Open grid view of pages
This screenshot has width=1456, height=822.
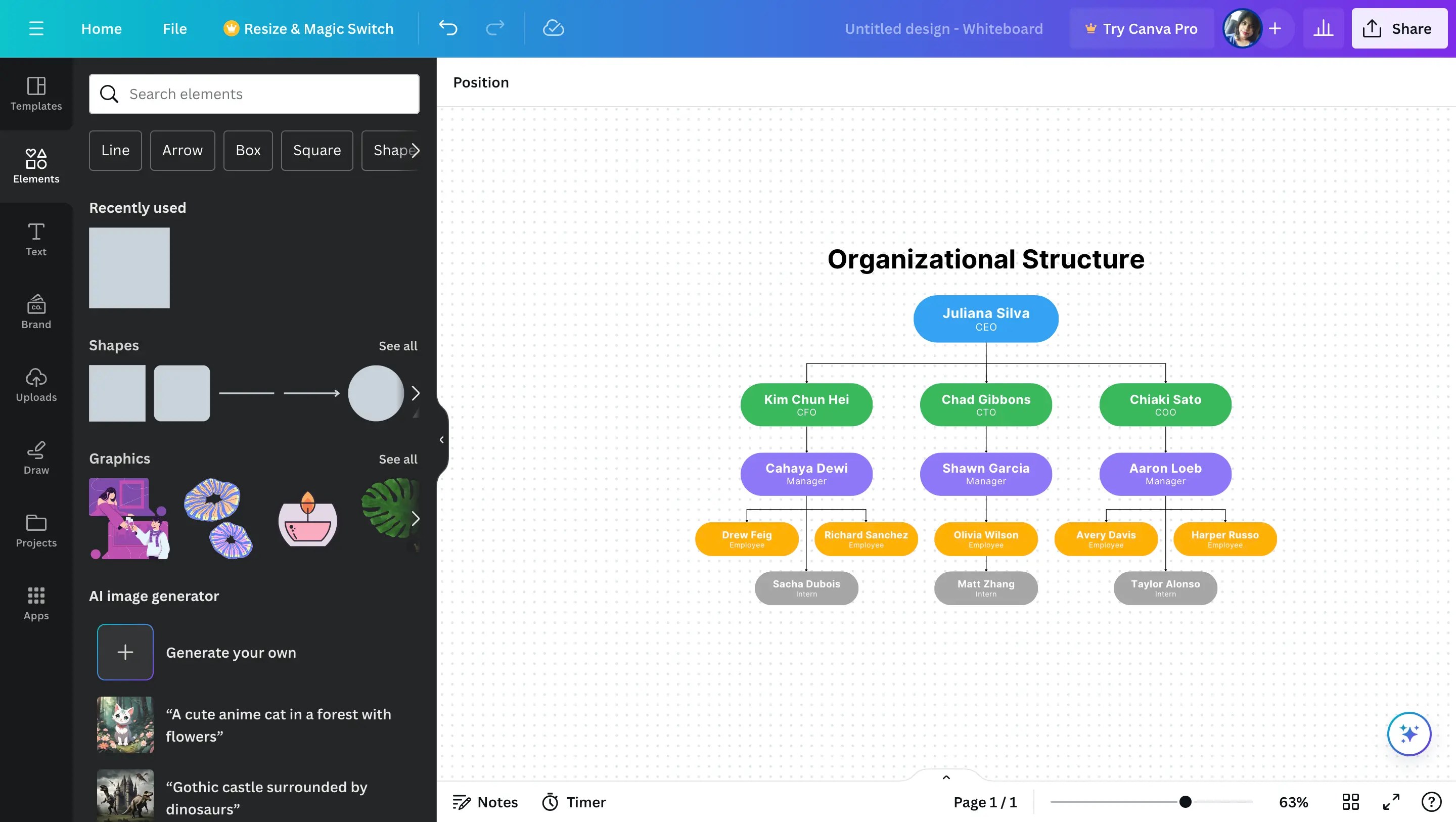(x=1350, y=802)
